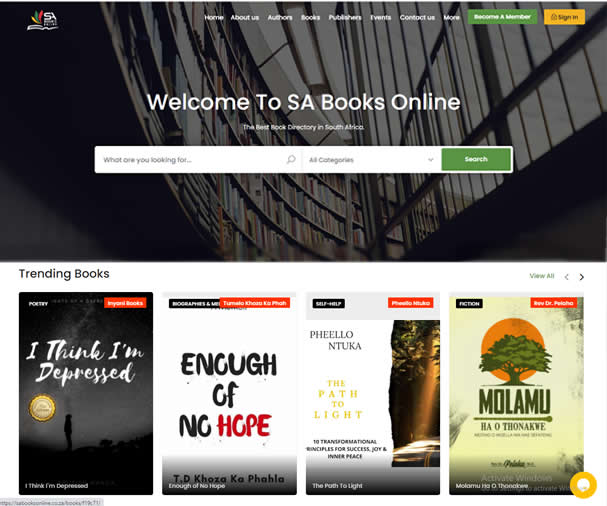Open the Publishers nav item
This screenshot has width=607, height=506.
click(345, 17)
